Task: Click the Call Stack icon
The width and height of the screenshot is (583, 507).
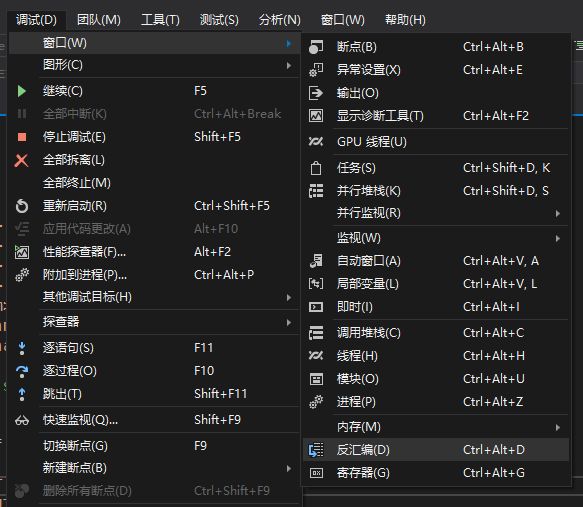Action: tap(316, 333)
